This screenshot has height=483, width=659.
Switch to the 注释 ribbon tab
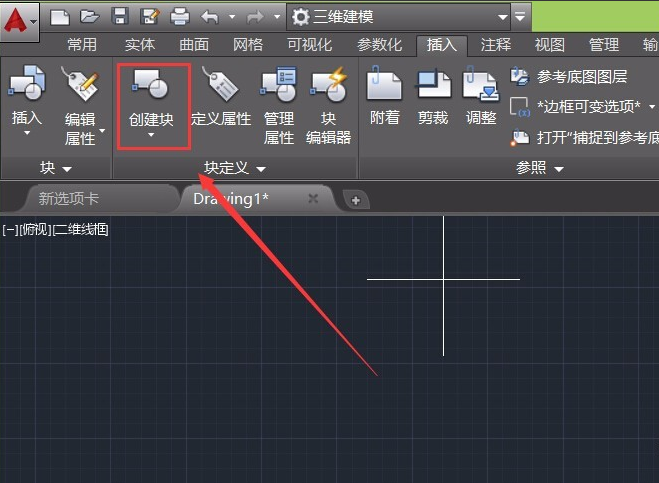pyautogui.click(x=496, y=45)
